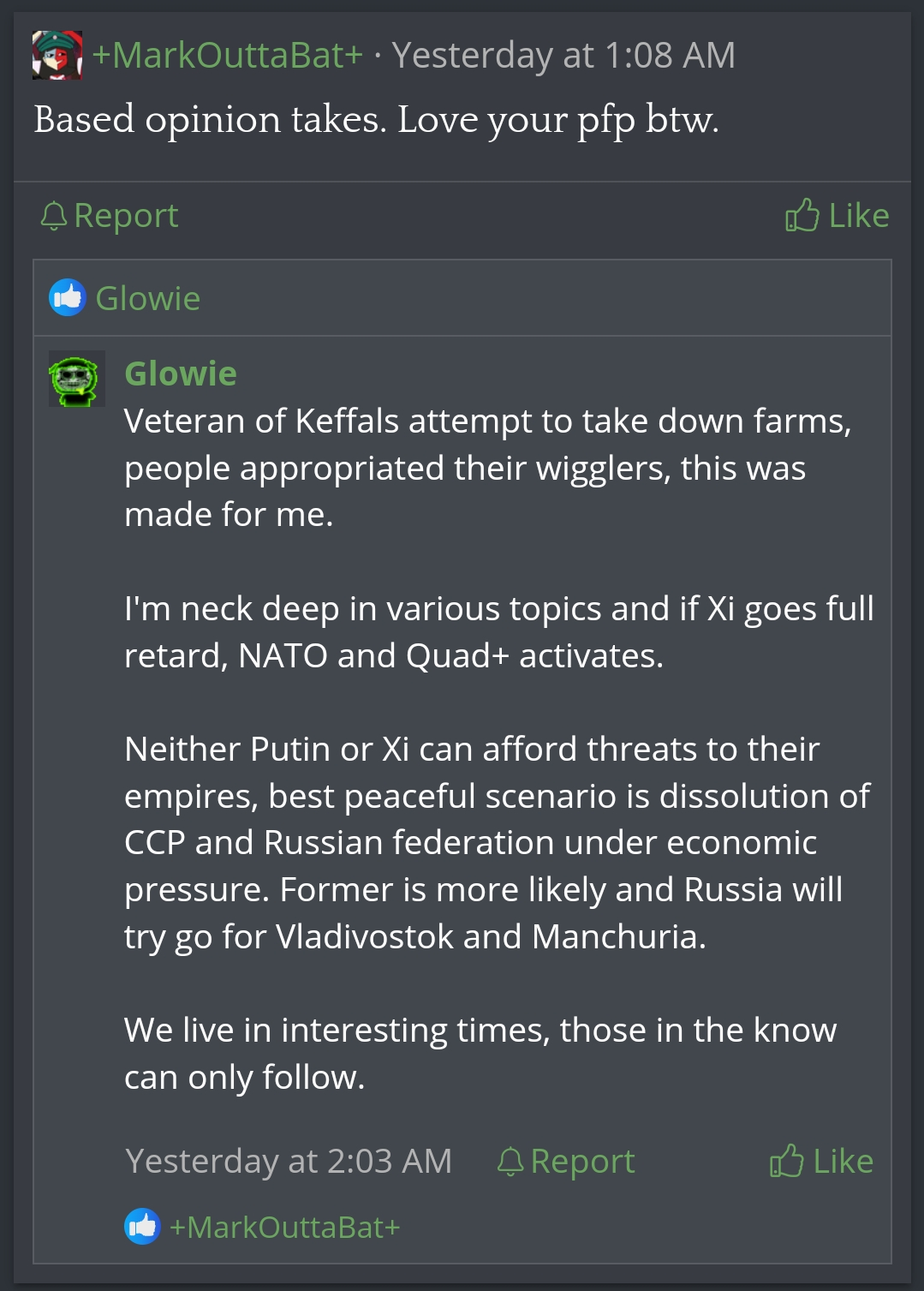Viewport: 924px width, 1291px height.
Task: Like the top post via Like text
Action: tap(859, 216)
